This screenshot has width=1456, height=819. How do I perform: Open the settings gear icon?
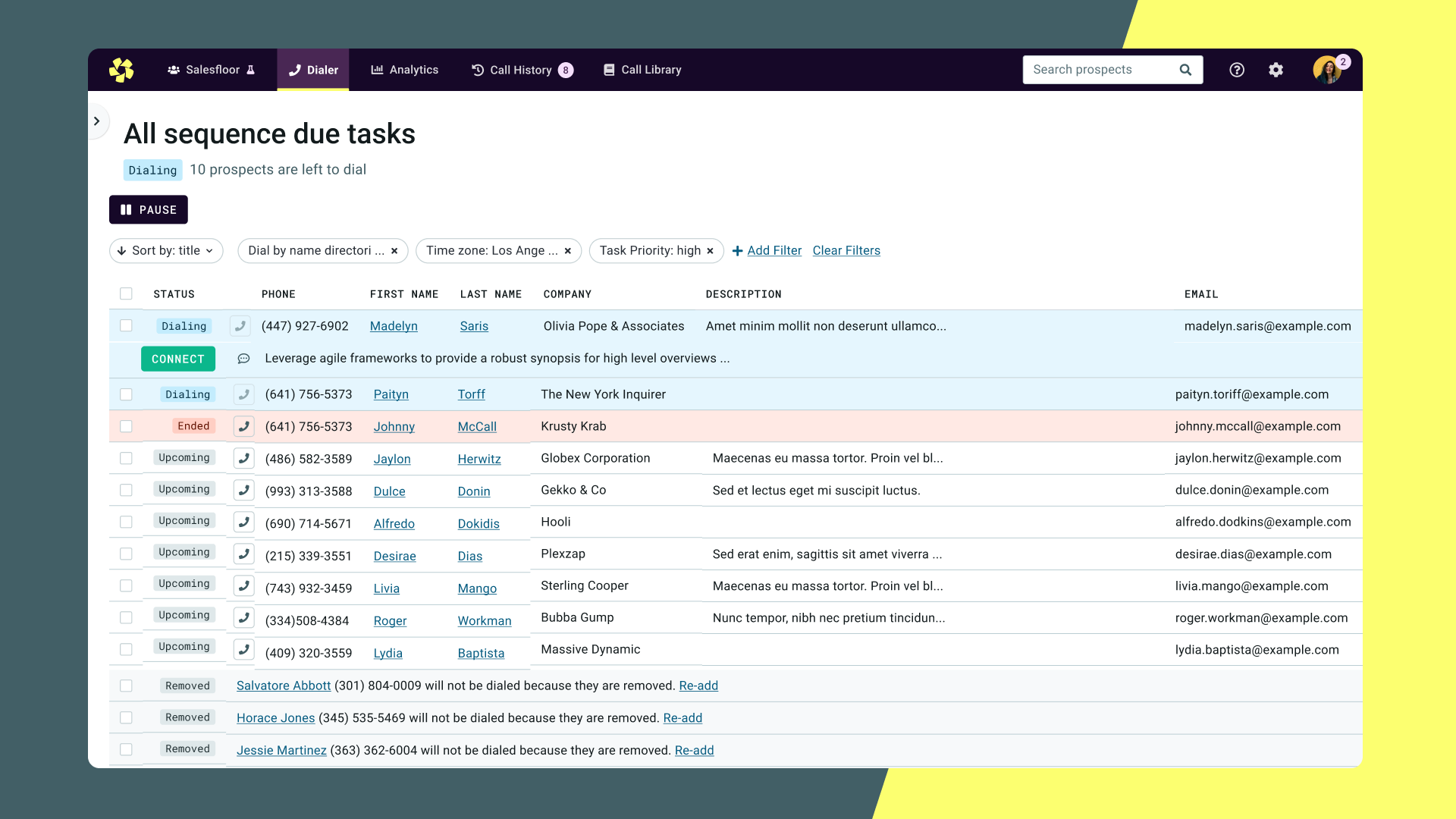(1276, 70)
